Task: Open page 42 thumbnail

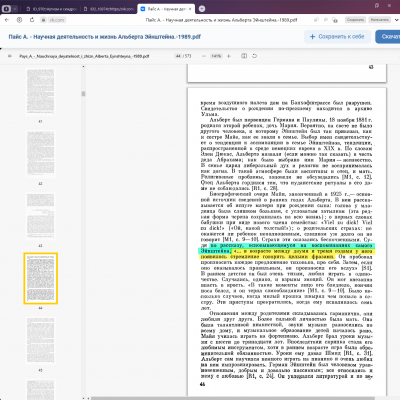Action: pos(40,154)
